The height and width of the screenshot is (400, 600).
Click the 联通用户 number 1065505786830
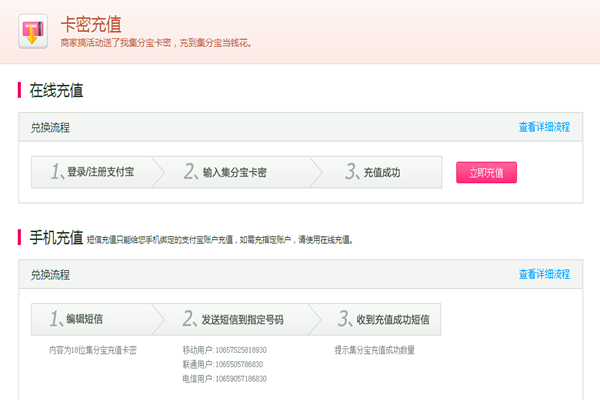[239, 364]
